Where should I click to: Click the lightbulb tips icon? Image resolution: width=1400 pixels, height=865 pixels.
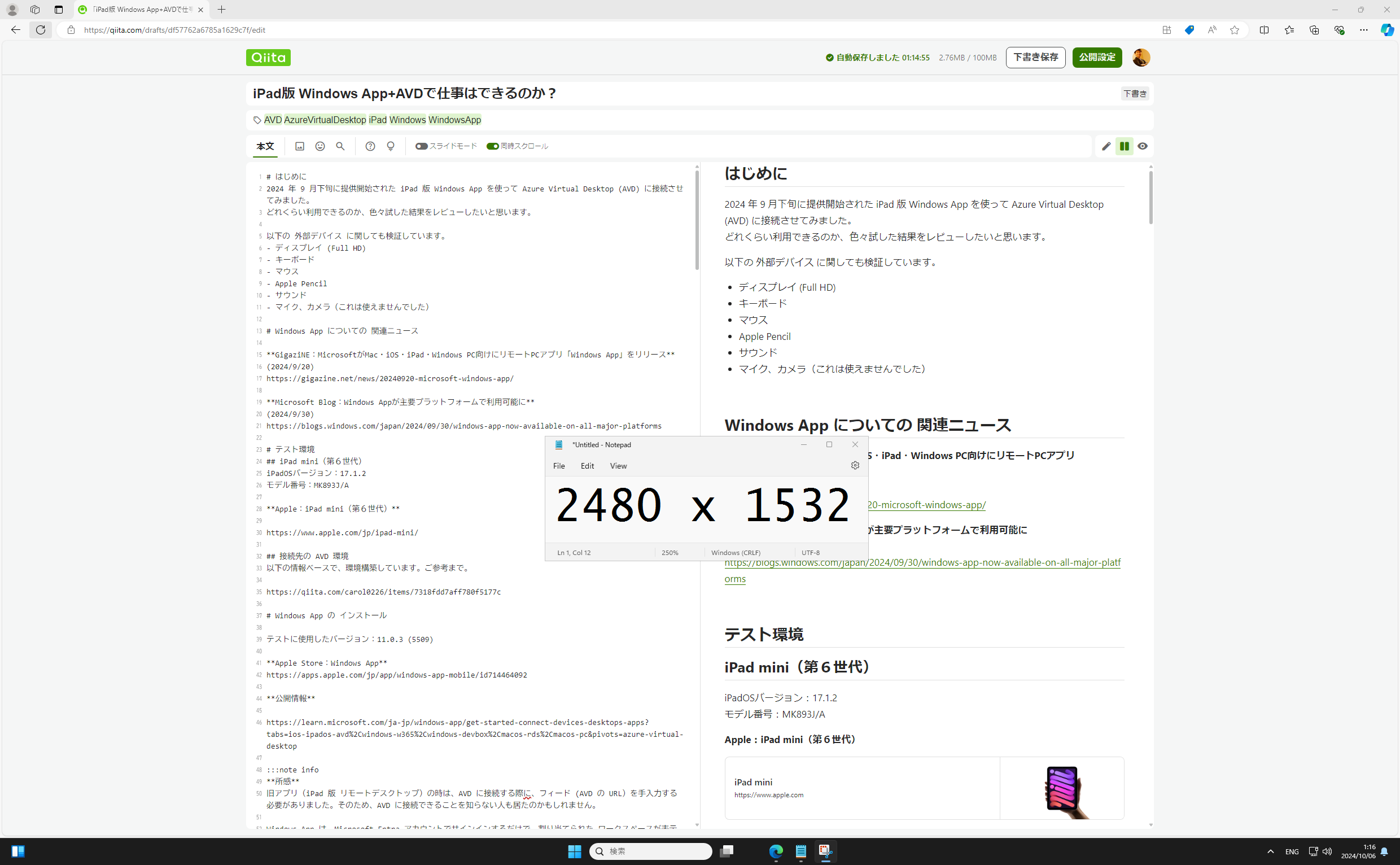point(391,146)
